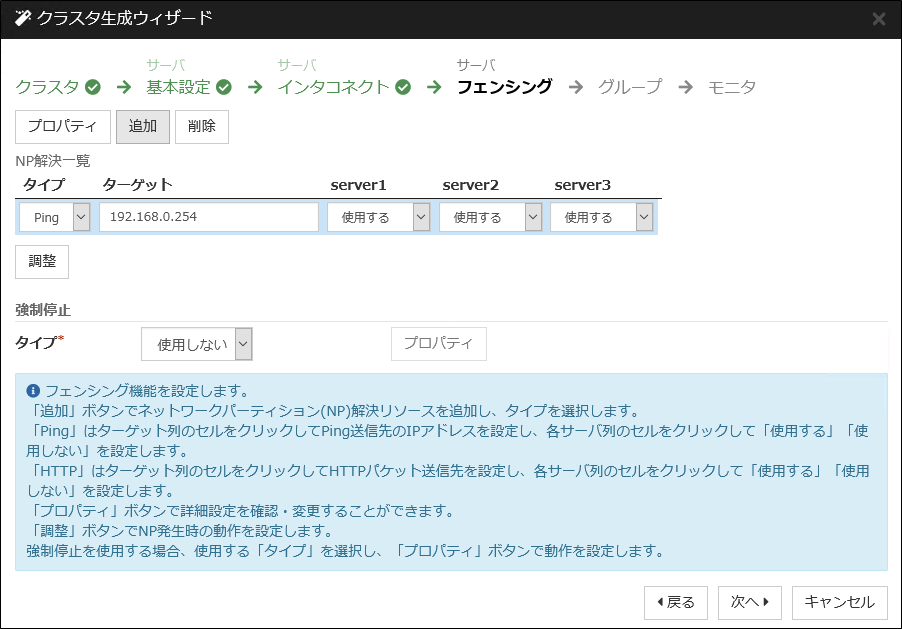This screenshot has height=629, width=902.
Task: Click the wrench icon in the title bar
Action: tap(21, 17)
